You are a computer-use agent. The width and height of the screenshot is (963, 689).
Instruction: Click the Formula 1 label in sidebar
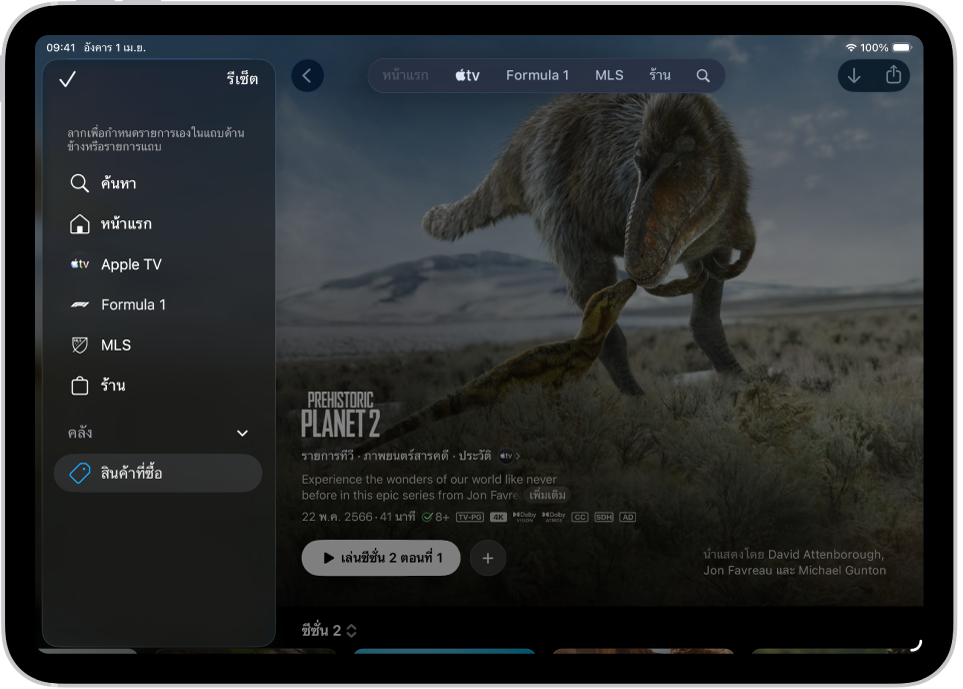(x=133, y=305)
